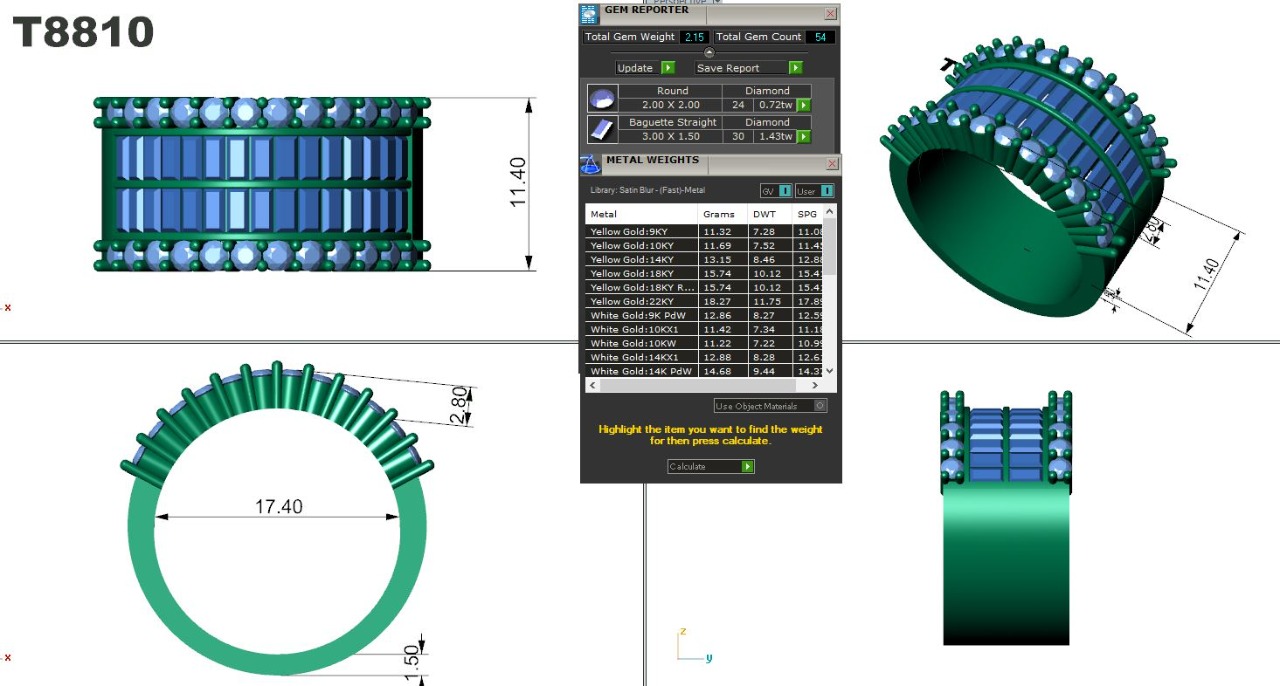Enable Use Object Materials option
This screenshot has width=1280, height=686.
[x=770, y=406]
